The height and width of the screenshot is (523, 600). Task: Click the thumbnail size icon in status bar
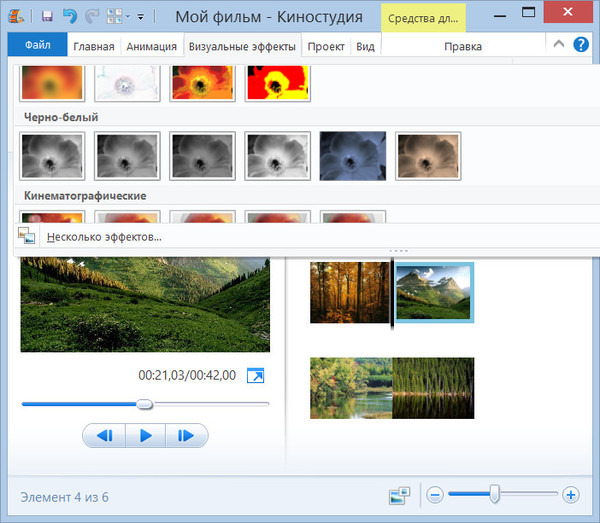point(400,495)
